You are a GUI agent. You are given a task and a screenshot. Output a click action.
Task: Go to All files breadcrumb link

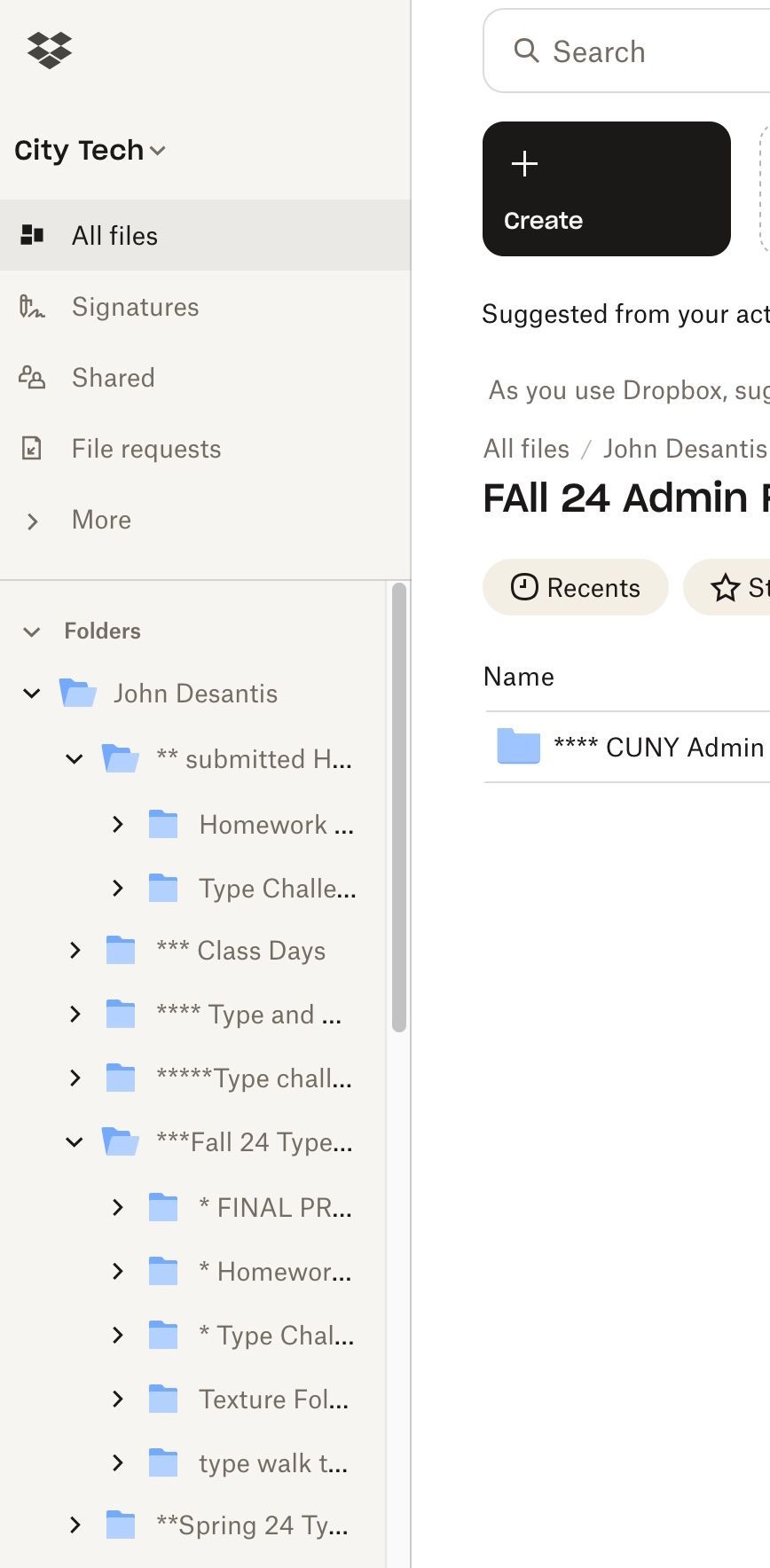pyautogui.click(x=526, y=449)
